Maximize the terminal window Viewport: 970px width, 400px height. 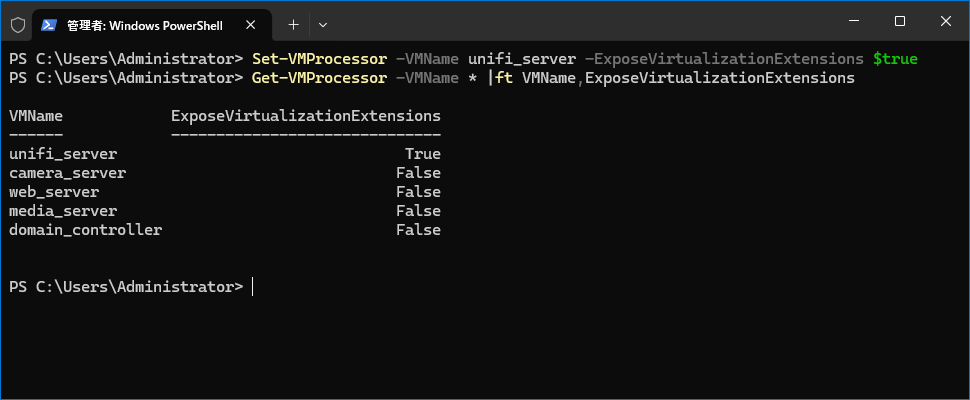pos(899,21)
